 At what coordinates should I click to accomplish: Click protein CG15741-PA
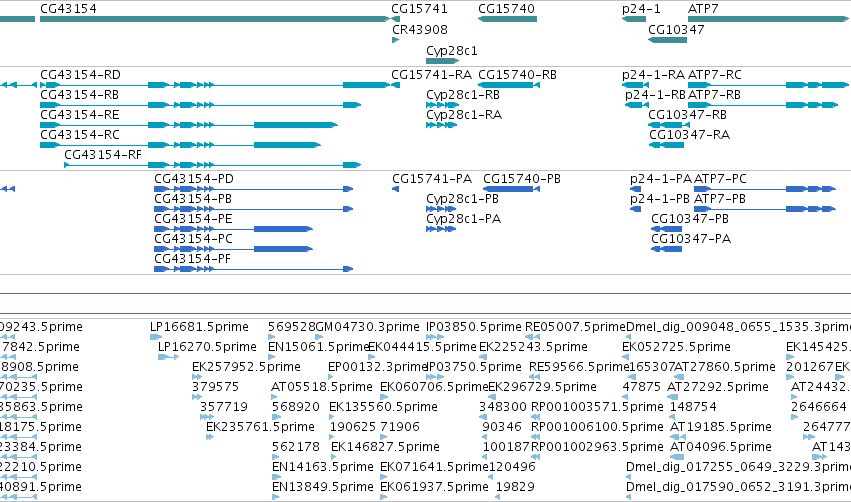click(x=432, y=179)
